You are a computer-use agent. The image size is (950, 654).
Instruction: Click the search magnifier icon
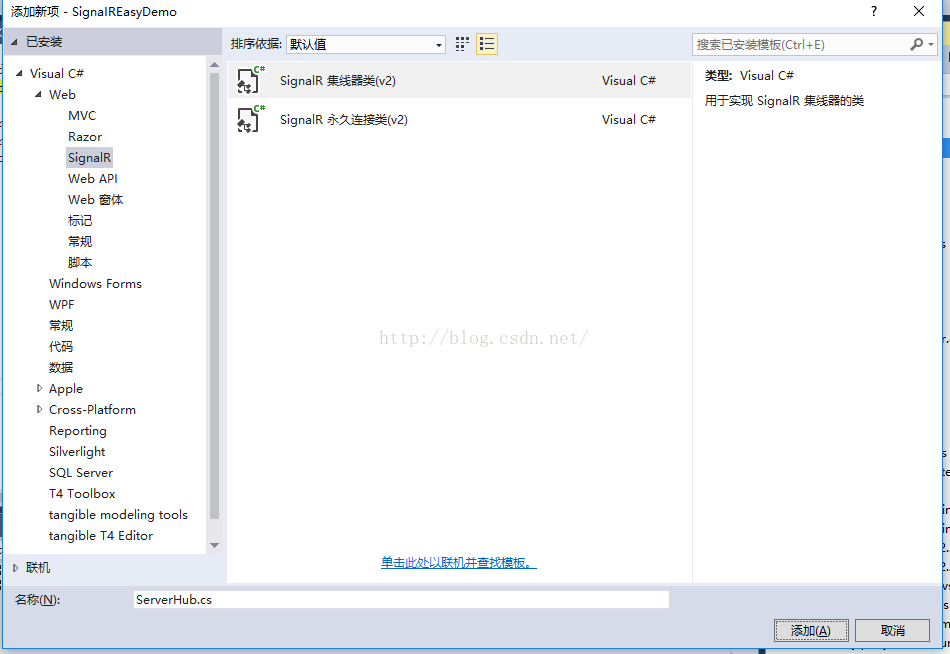point(917,44)
